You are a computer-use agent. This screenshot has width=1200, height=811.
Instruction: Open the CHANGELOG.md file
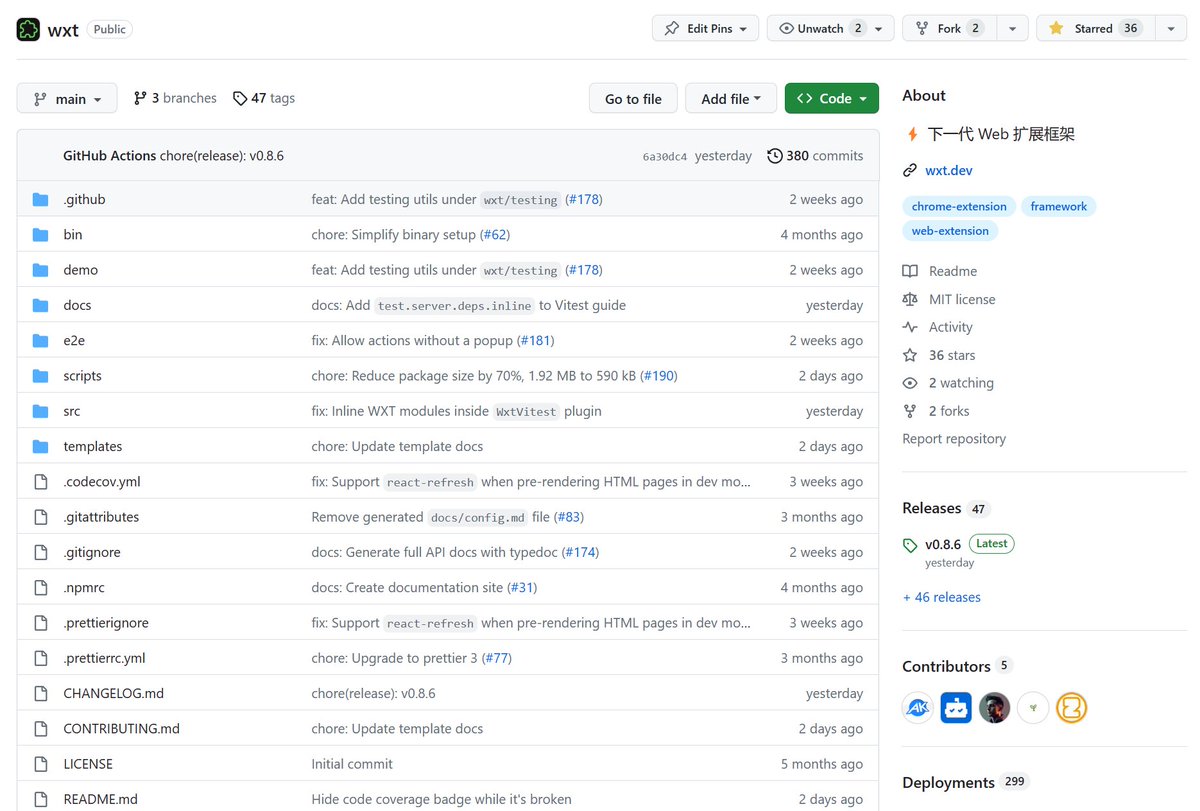113,693
